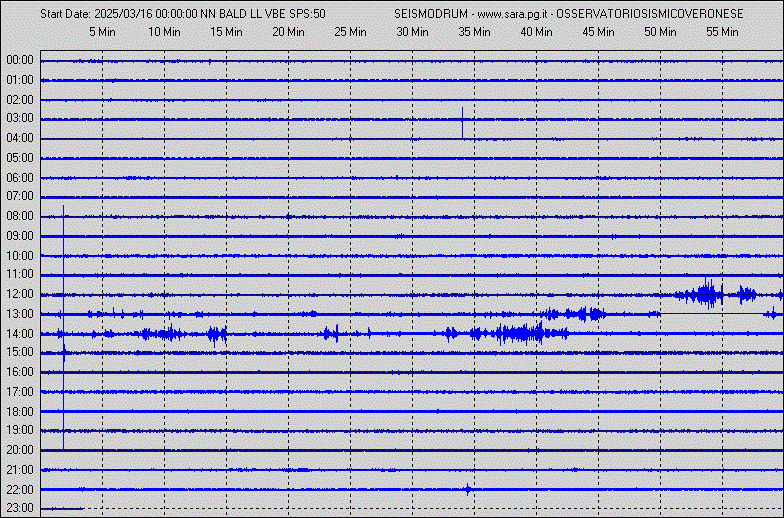Click the 25 Min column header

(x=350, y=32)
